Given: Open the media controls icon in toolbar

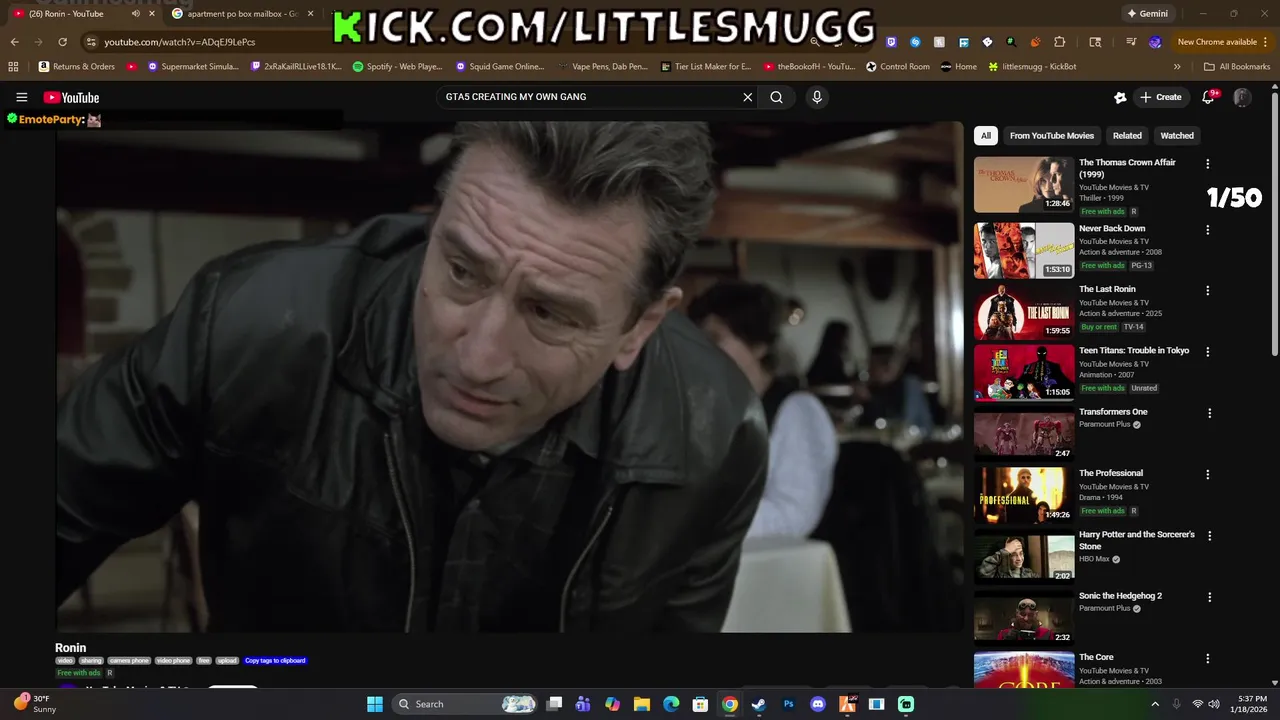Looking at the screenshot, I should coord(1131,42).
